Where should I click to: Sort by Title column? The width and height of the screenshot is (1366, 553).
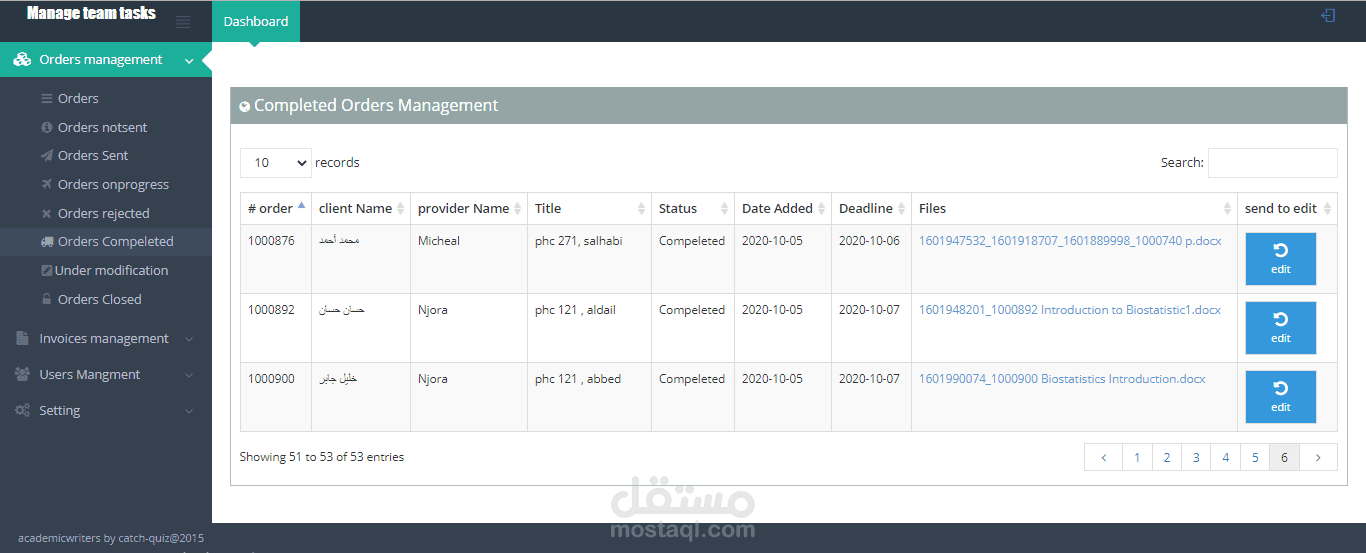590,208
